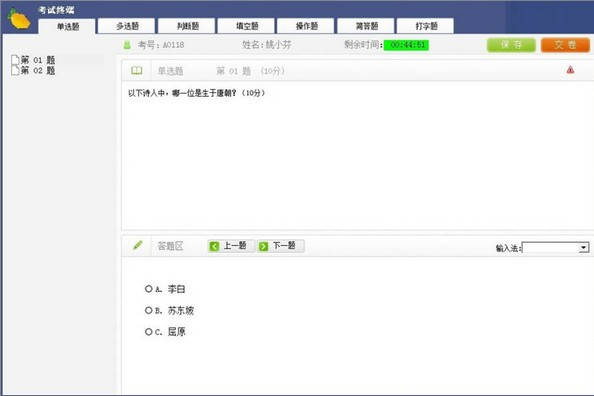Select answer option A. 李白

click(x=148, y=289)
